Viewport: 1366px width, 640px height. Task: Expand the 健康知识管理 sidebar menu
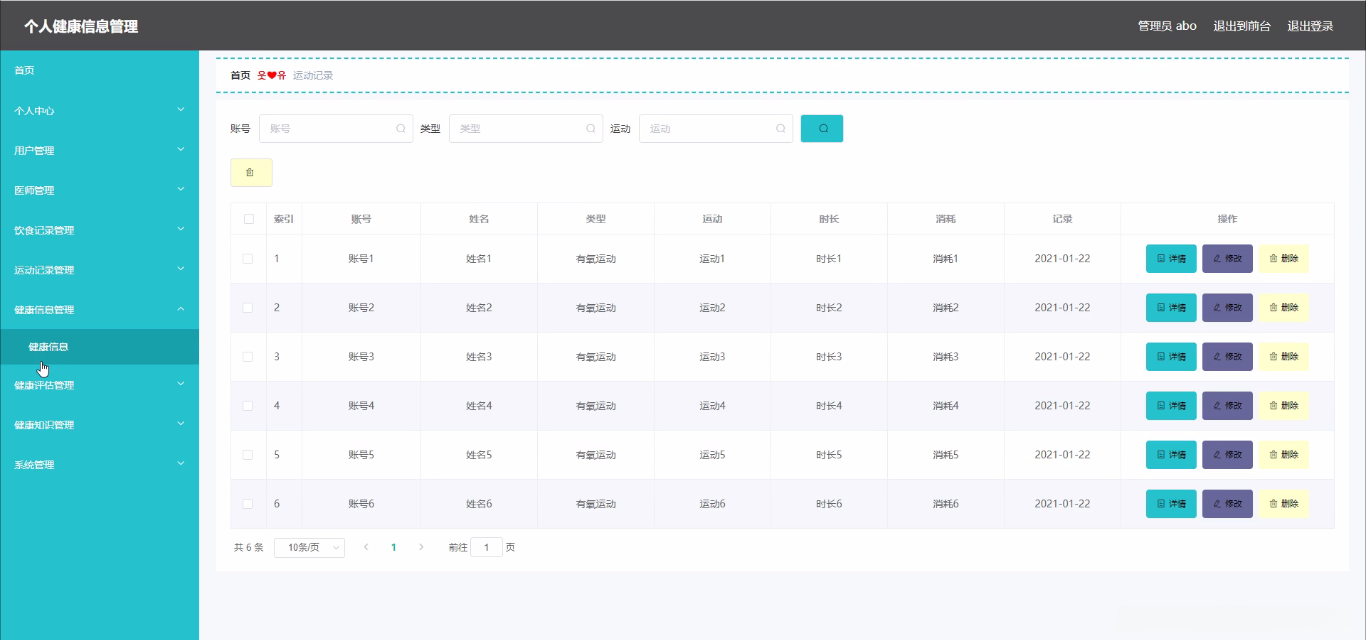[99, 425]
